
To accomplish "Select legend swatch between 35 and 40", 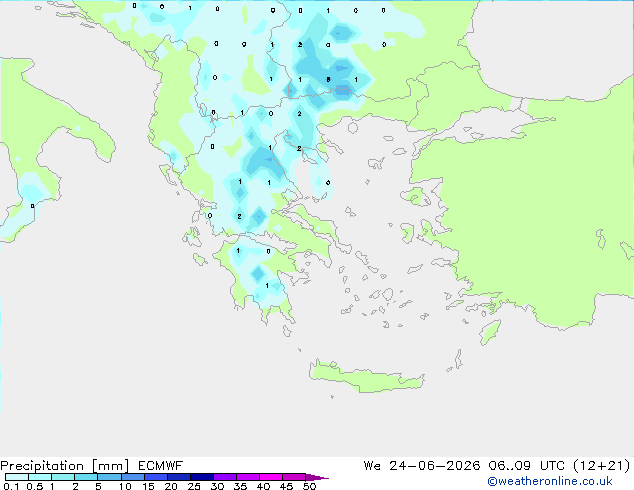I will click(248, 477).
